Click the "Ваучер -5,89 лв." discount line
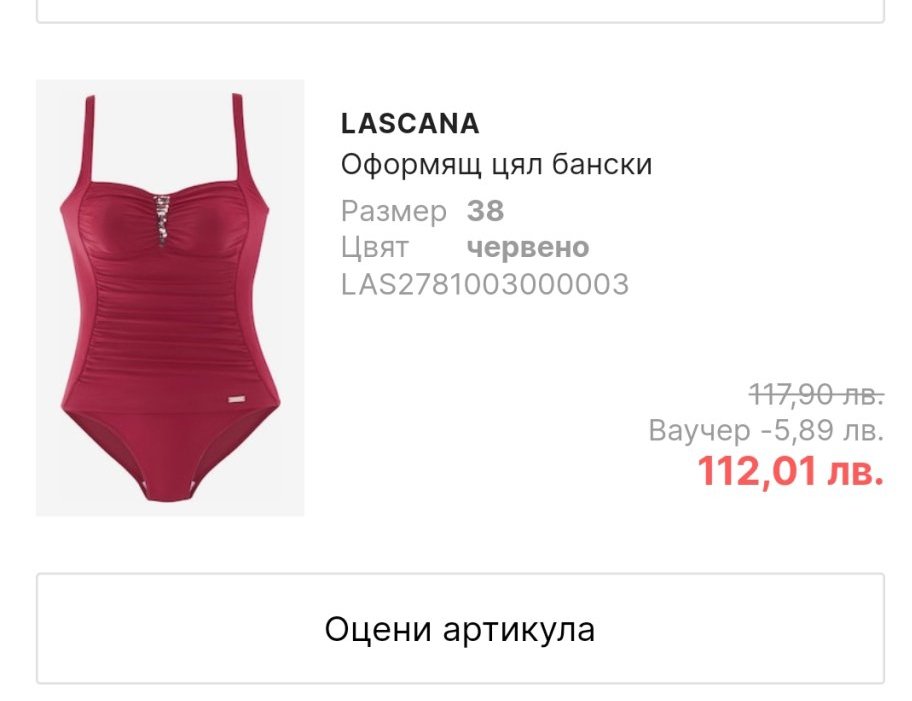This screenshot has width=912, height=701. pyautogui.click(x=766, y=431)
